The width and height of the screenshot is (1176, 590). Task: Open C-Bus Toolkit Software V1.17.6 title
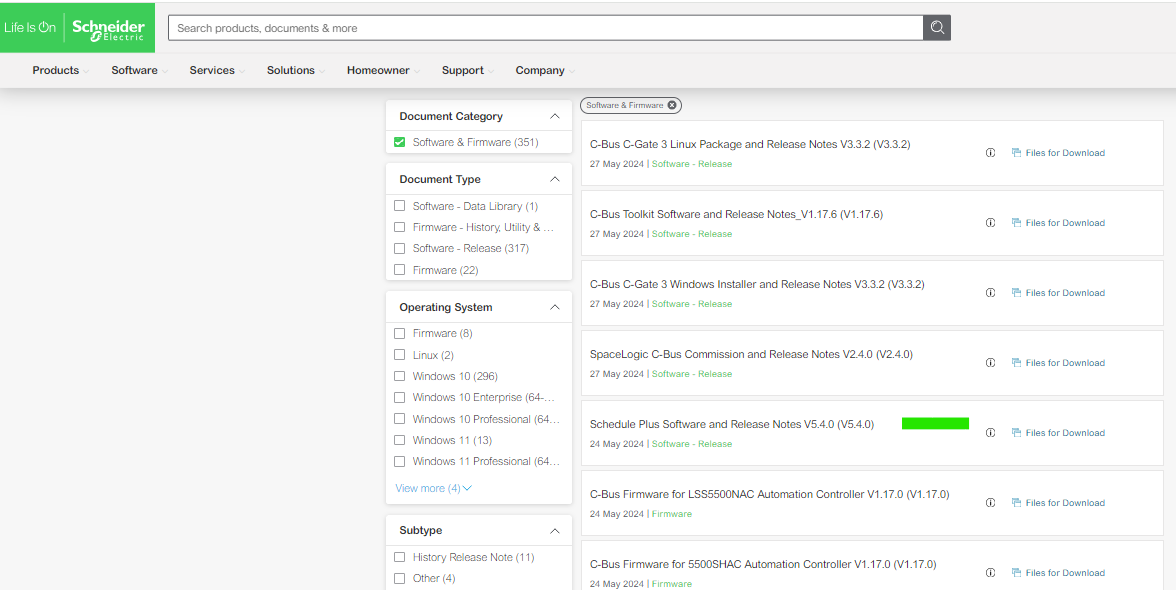point(736,214)
